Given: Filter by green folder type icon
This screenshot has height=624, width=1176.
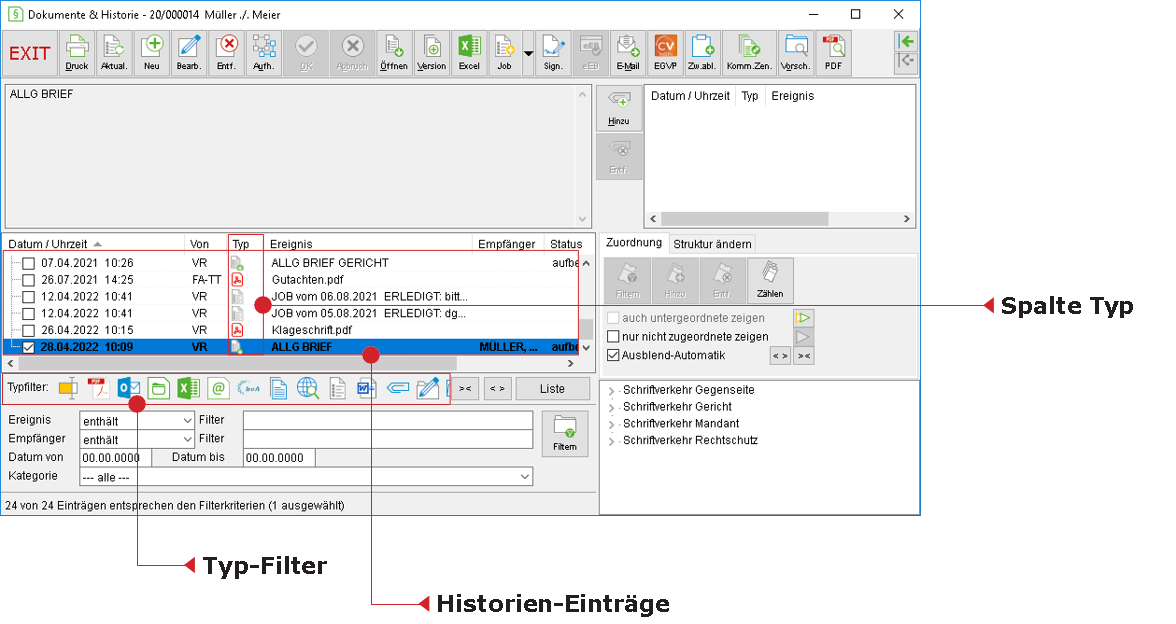Looking at the screenshot, I should [x=158, y=388].
